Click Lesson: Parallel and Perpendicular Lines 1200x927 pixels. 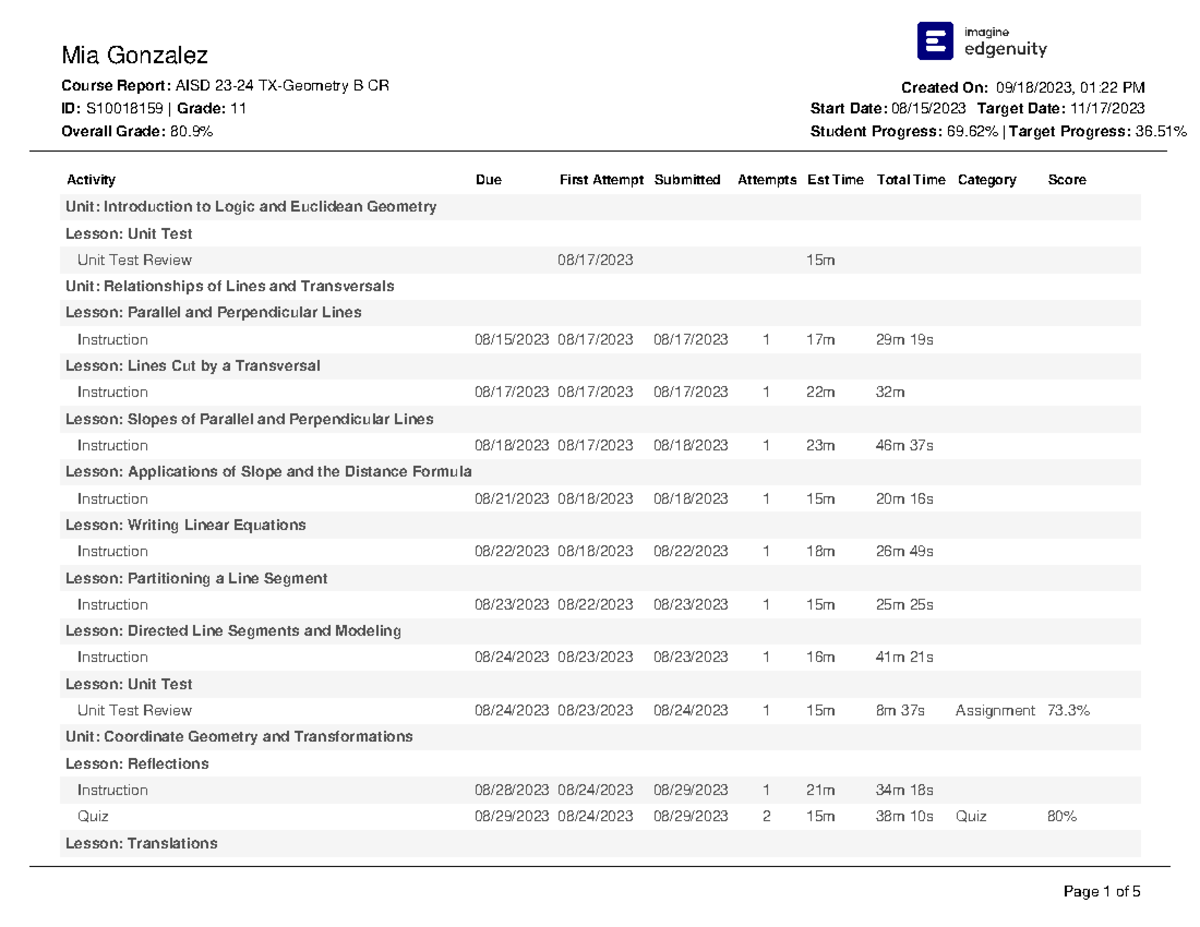(x=213, y=312)
